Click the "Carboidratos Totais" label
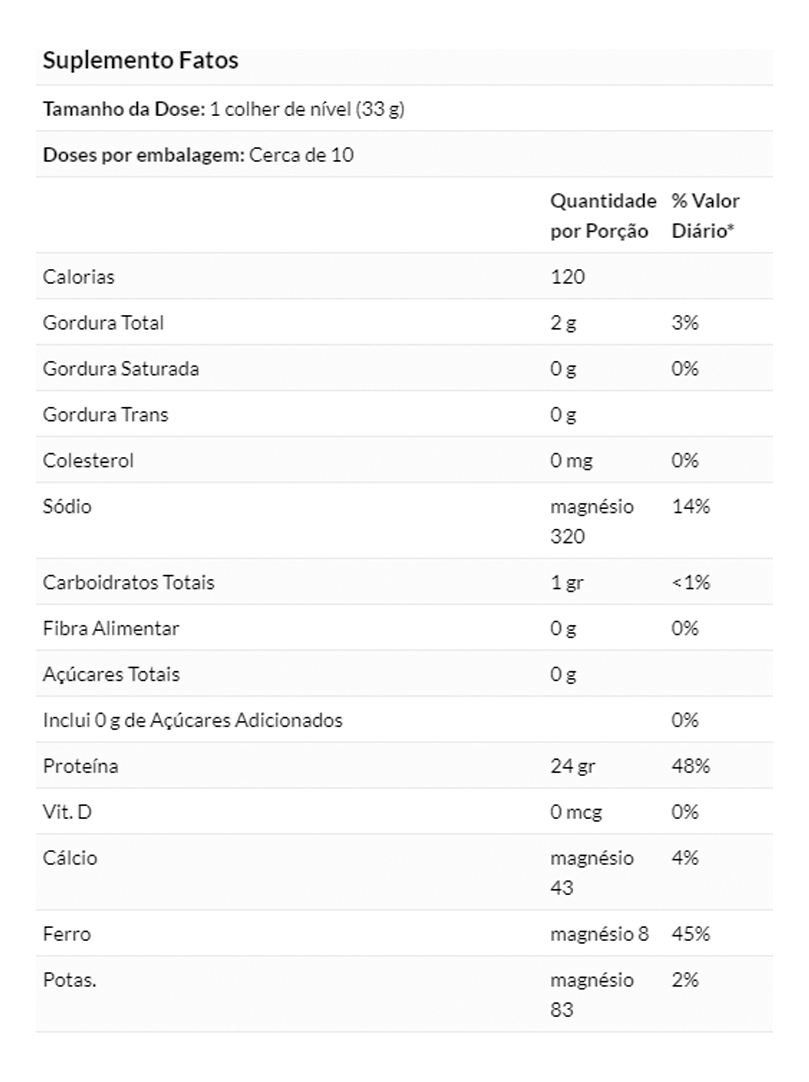 click(128, 582)
